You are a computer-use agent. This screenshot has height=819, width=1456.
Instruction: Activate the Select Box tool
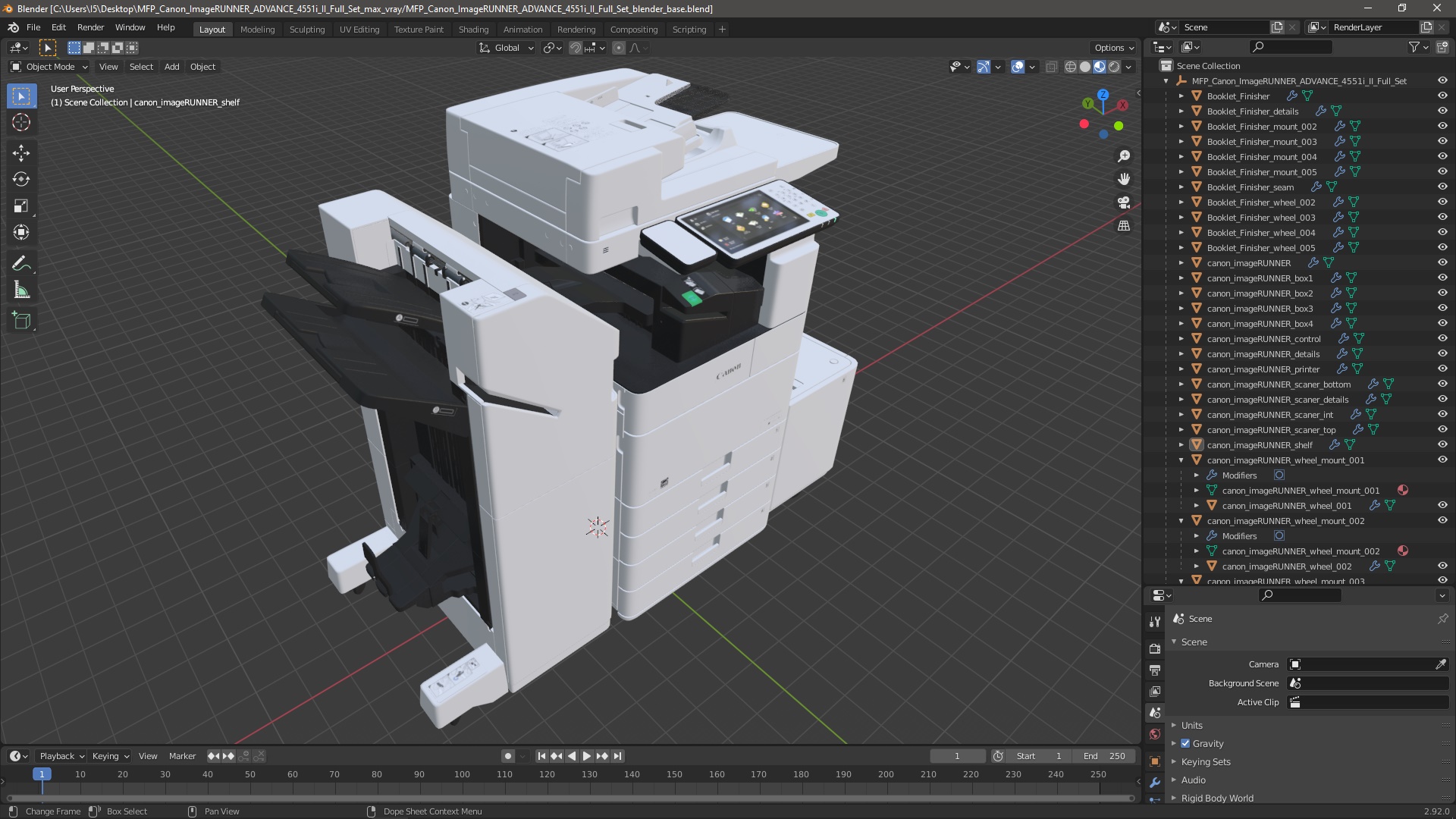(x=21, y=96)
